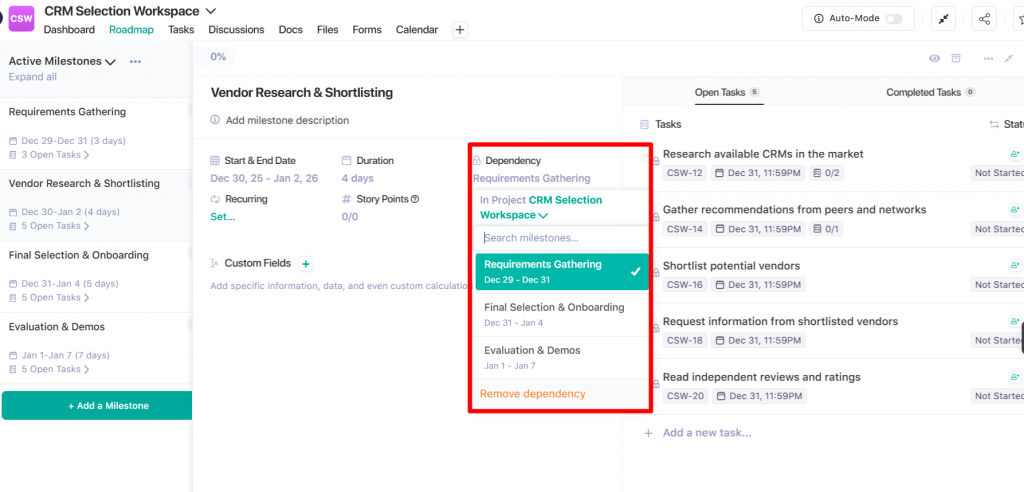Viewport: 1024px width, 492px height.
Task: Click the milestone panel minimize arrows icon
Action: click(1008, 58)
